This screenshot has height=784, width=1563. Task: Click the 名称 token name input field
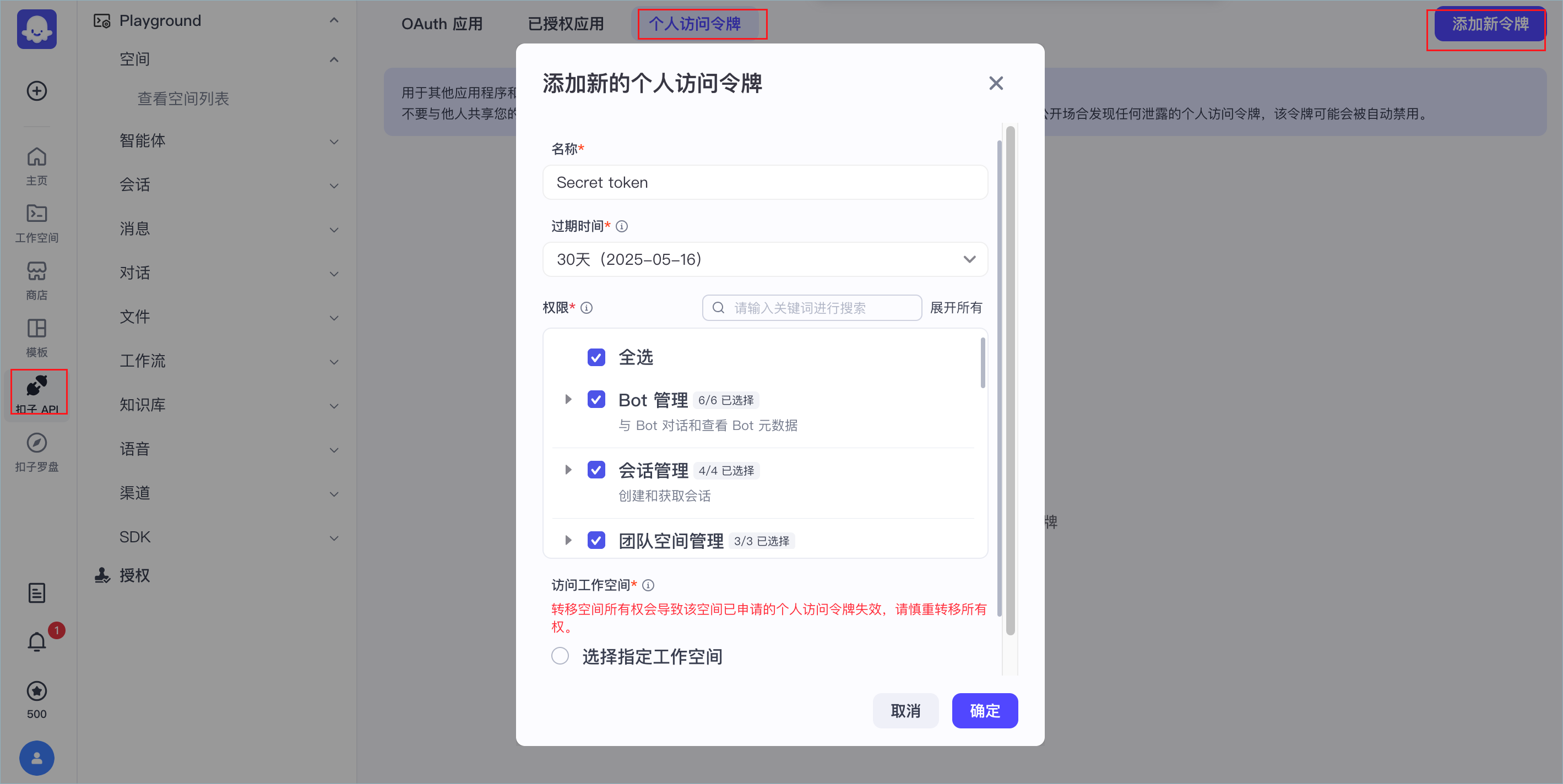tap(764, 182)
